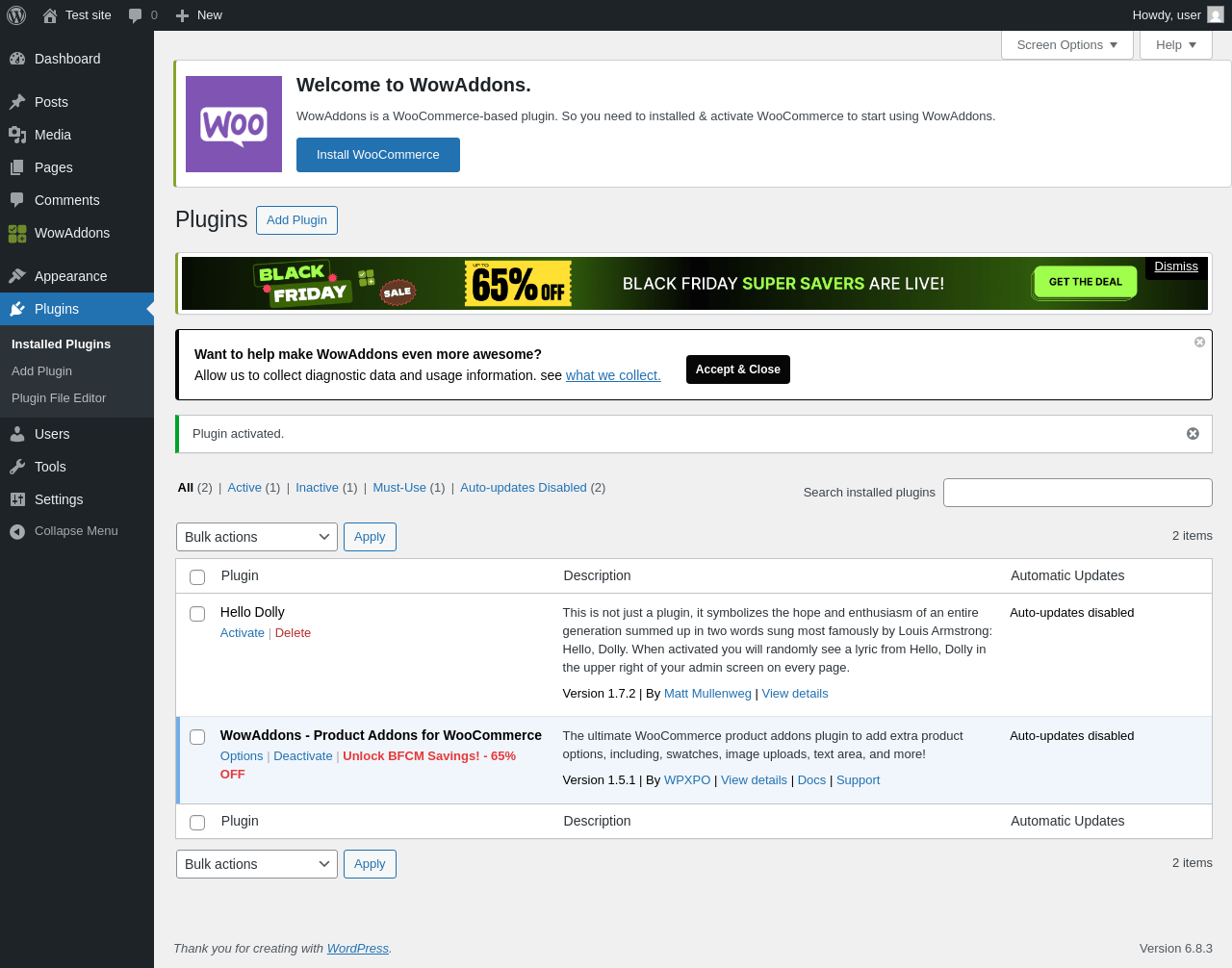Expand the Help tab
Screen dimensions: 1232x968
point(1176,45)
